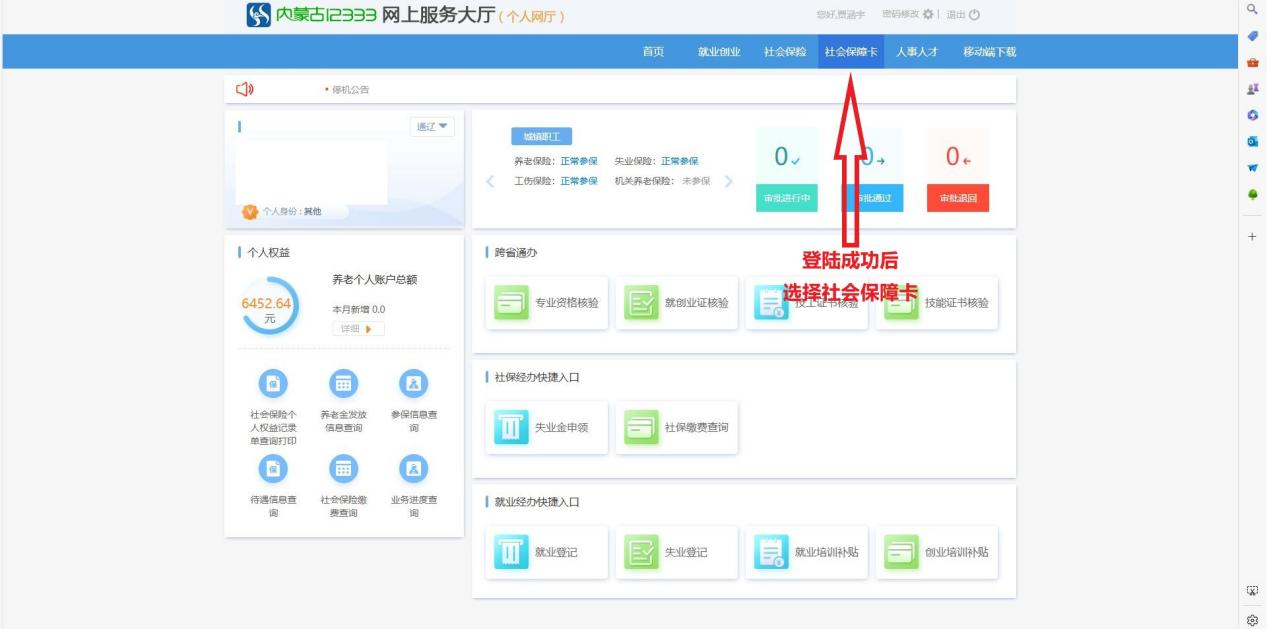Expand 详细 for pension account balance

click(x=358, y=328)
